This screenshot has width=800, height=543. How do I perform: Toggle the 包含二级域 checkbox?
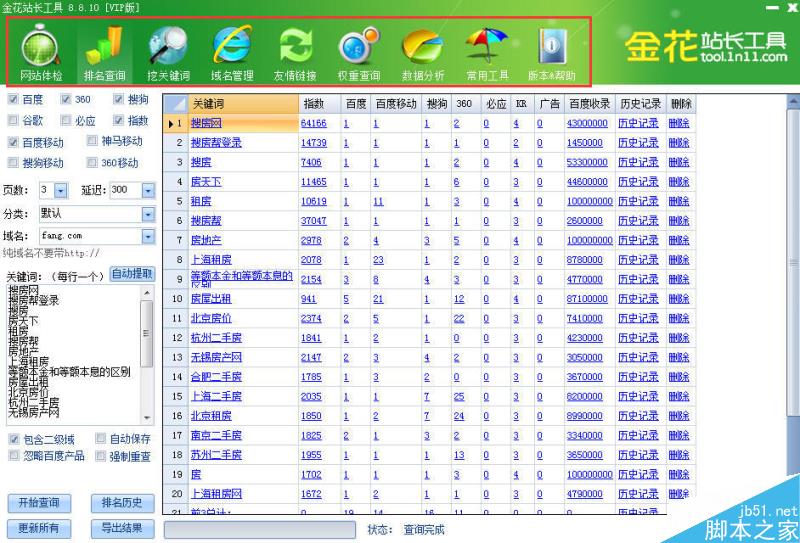[x=13, y=439]
